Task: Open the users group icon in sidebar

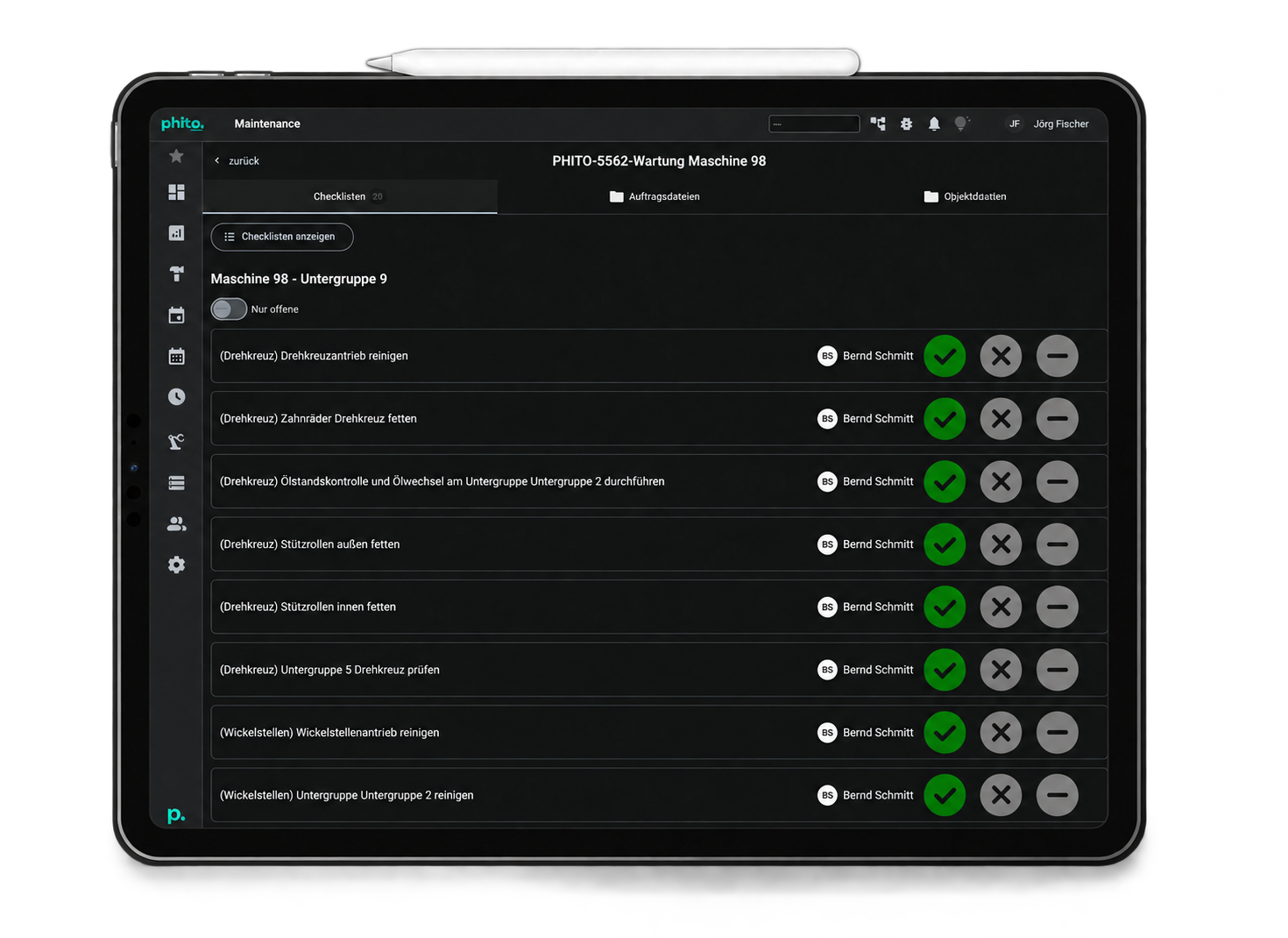Action: point(176,523)
